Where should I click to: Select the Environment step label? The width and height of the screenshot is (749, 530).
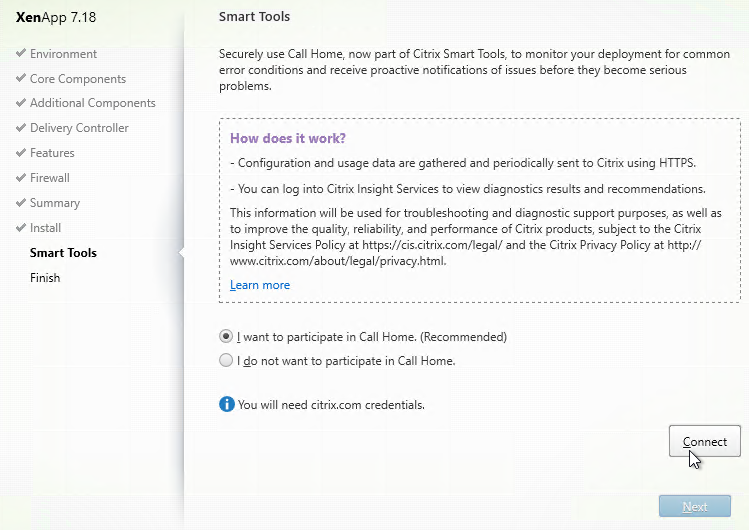coord(63,53)
